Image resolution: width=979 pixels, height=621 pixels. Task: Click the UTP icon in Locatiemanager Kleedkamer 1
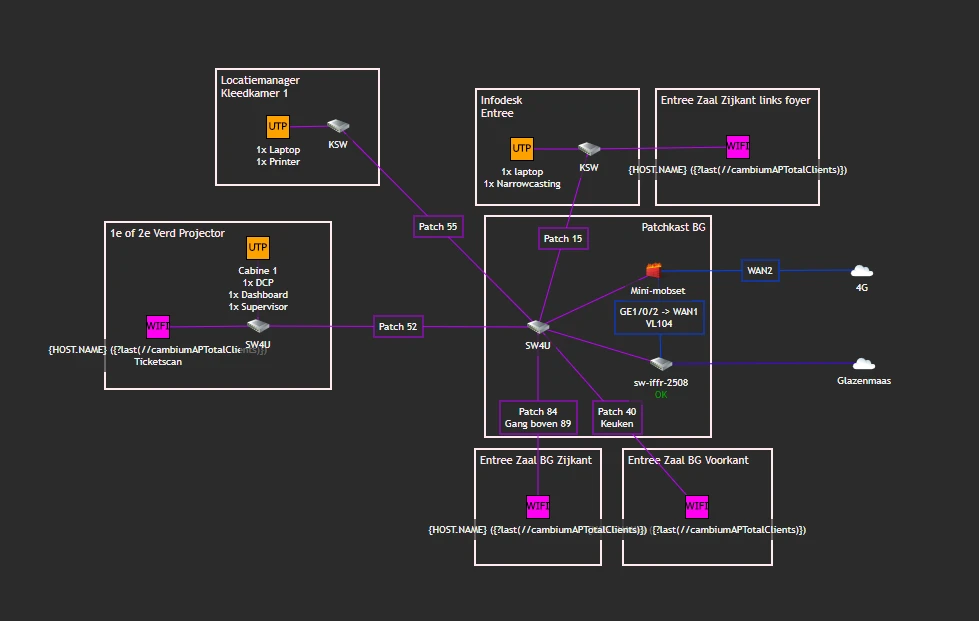[278, 127]
